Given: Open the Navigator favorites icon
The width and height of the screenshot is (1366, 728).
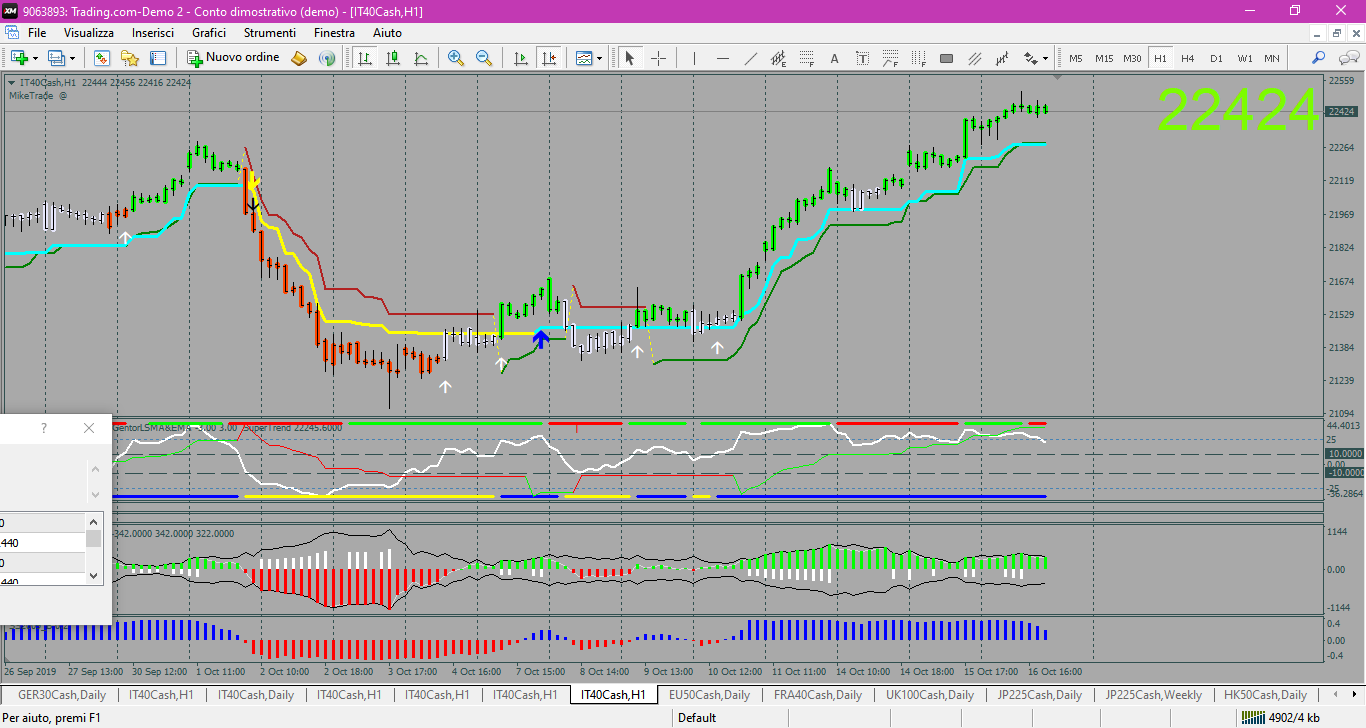Looking at the screenshot, I should [x=130, y=58].
